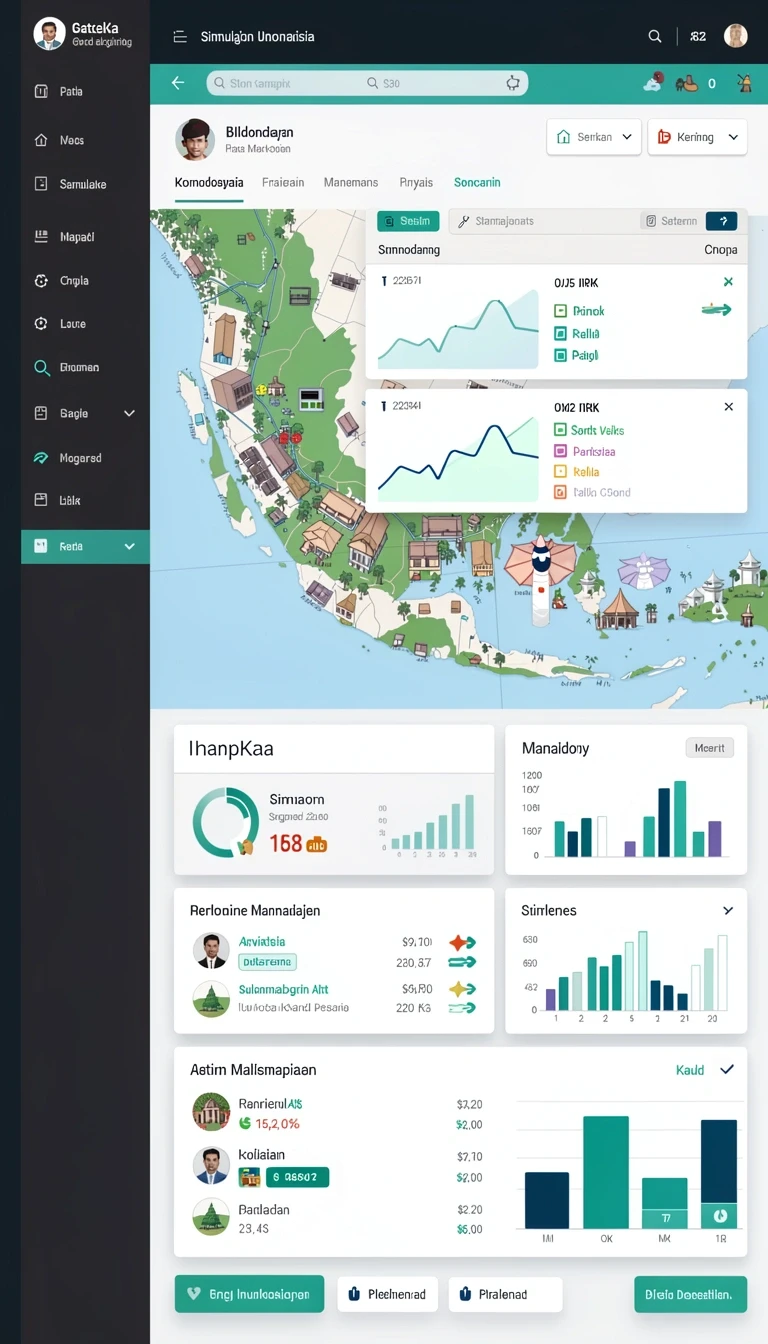768x1344 pixels.
Task: Click the Plralenad button
Action: [x=505, y=1294]
